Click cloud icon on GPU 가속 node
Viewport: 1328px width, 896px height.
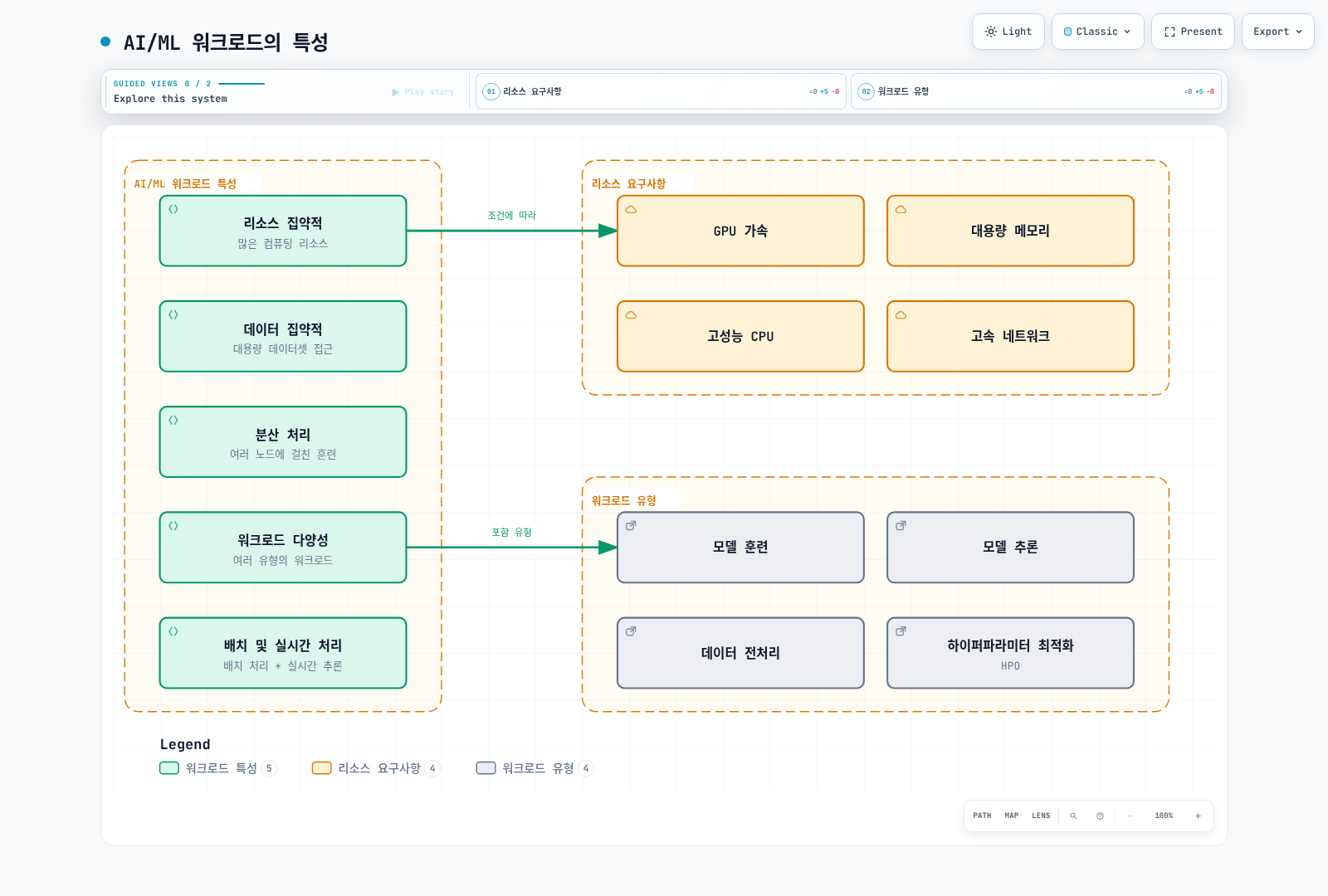631,209
